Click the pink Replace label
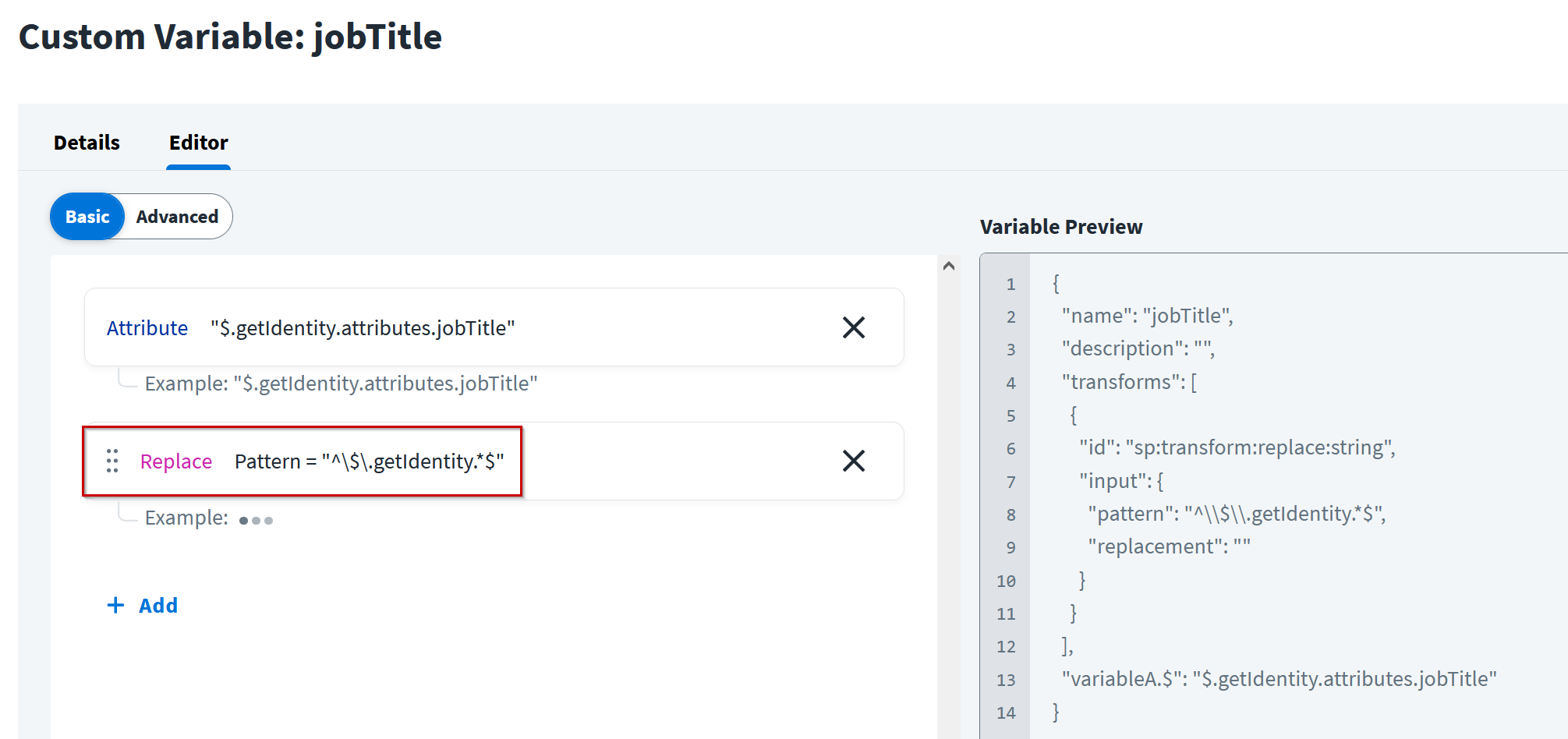This screenshot has height=739, width=1568. (x=175, y=461)
